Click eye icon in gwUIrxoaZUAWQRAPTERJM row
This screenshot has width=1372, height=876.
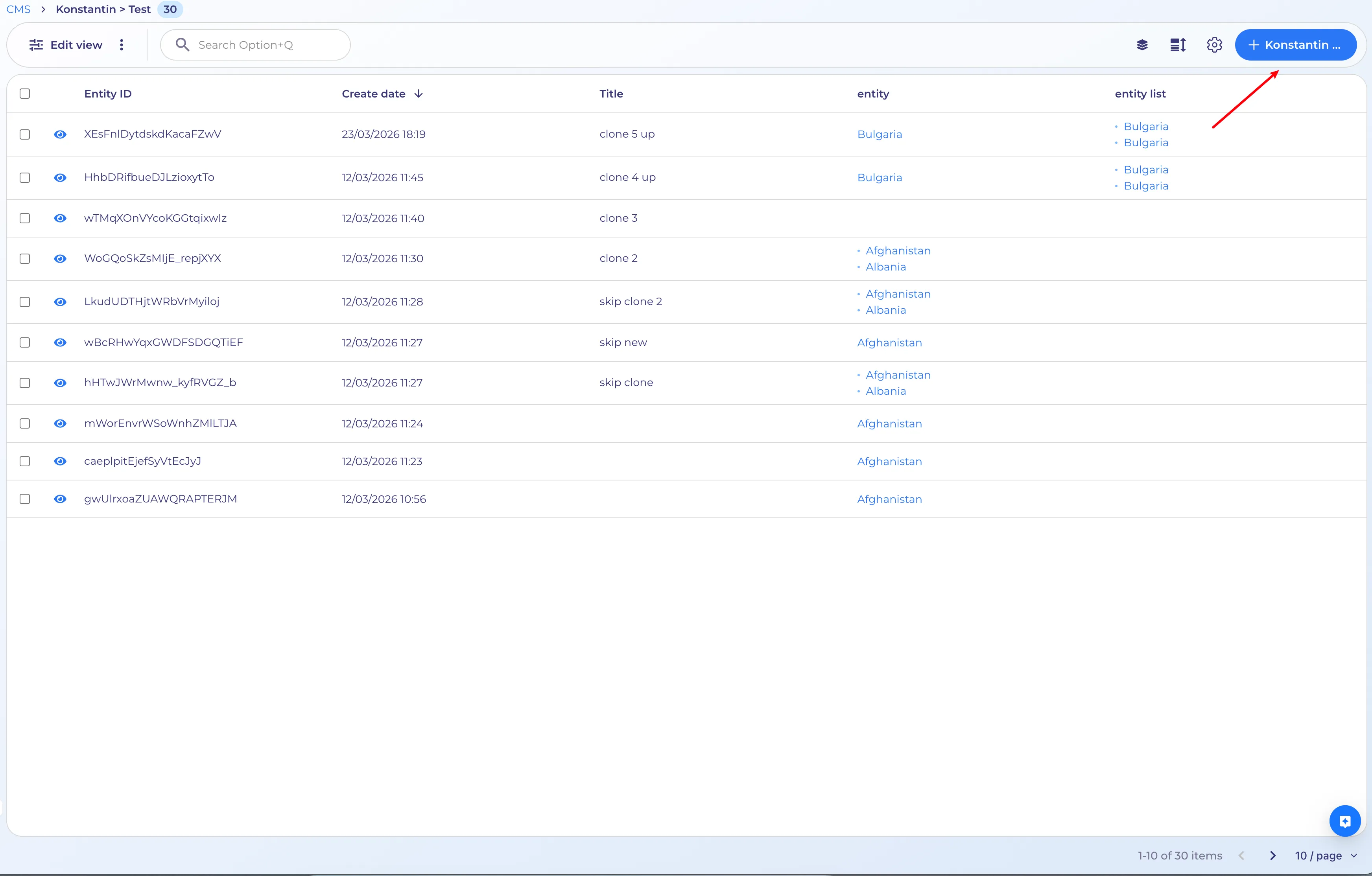coord(60,499)
